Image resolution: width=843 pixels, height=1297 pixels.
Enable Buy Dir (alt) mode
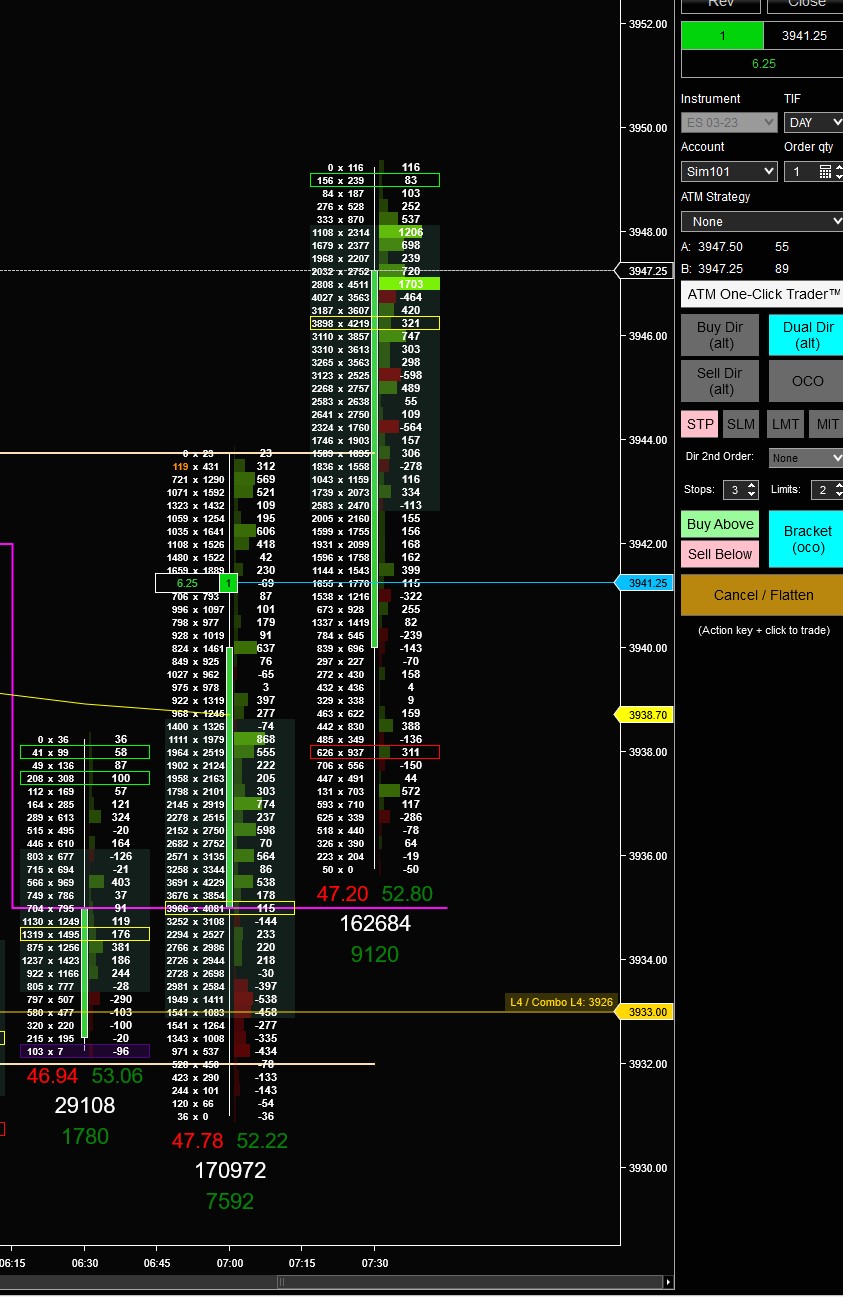coord(720,335)
